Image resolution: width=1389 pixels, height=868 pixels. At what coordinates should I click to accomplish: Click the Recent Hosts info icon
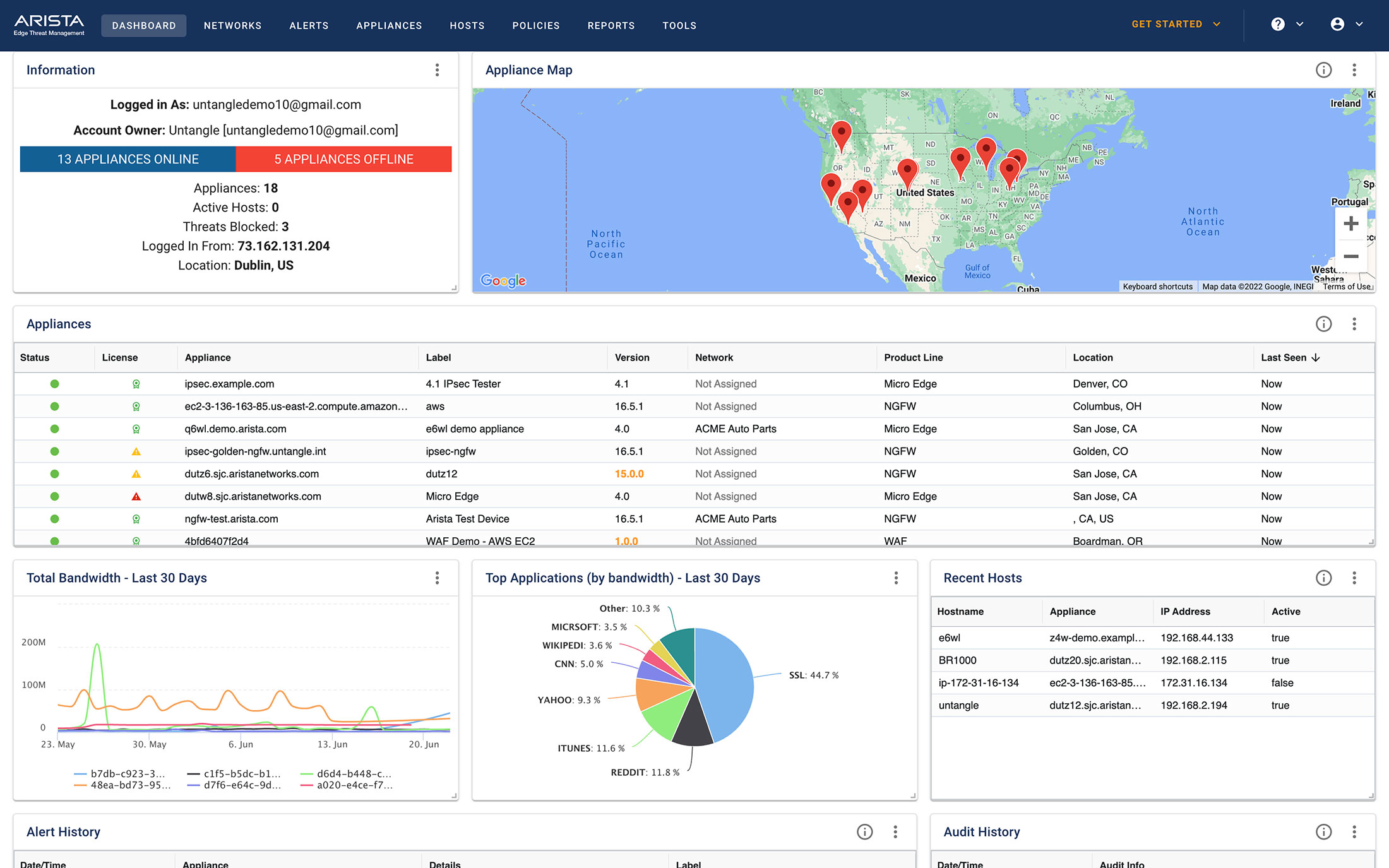point(1323,578)
